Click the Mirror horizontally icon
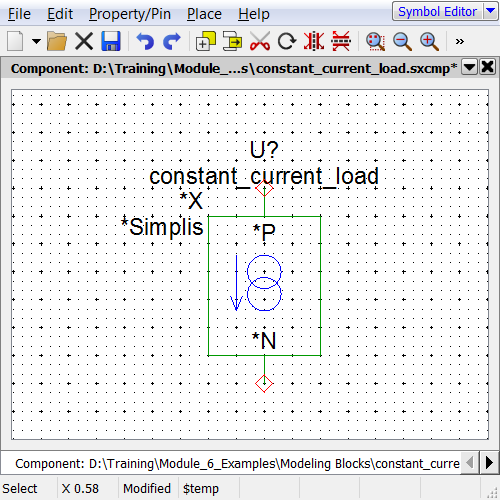The image size is (500, 500). point(314,41)
